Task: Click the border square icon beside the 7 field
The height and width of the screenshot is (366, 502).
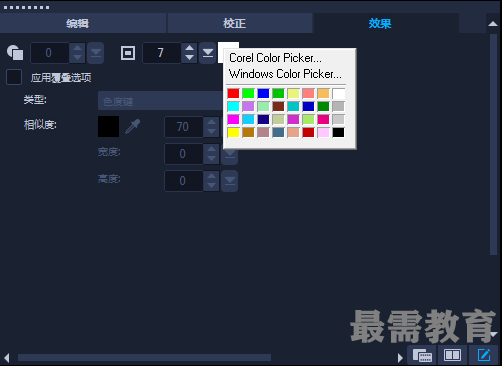Action: (128, 53)
